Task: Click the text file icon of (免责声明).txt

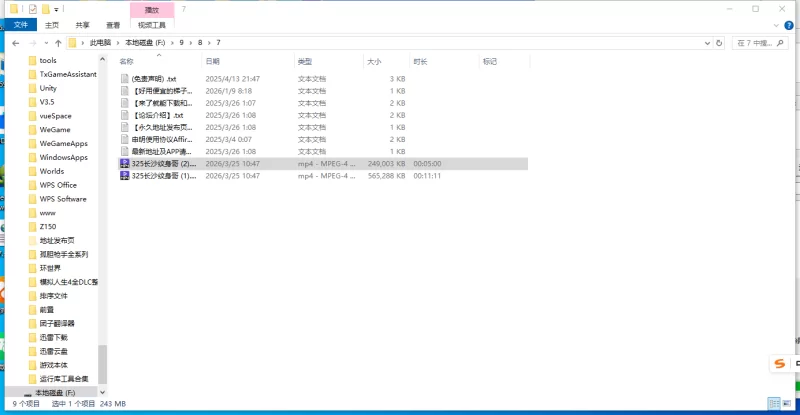Action: point(124,79)
